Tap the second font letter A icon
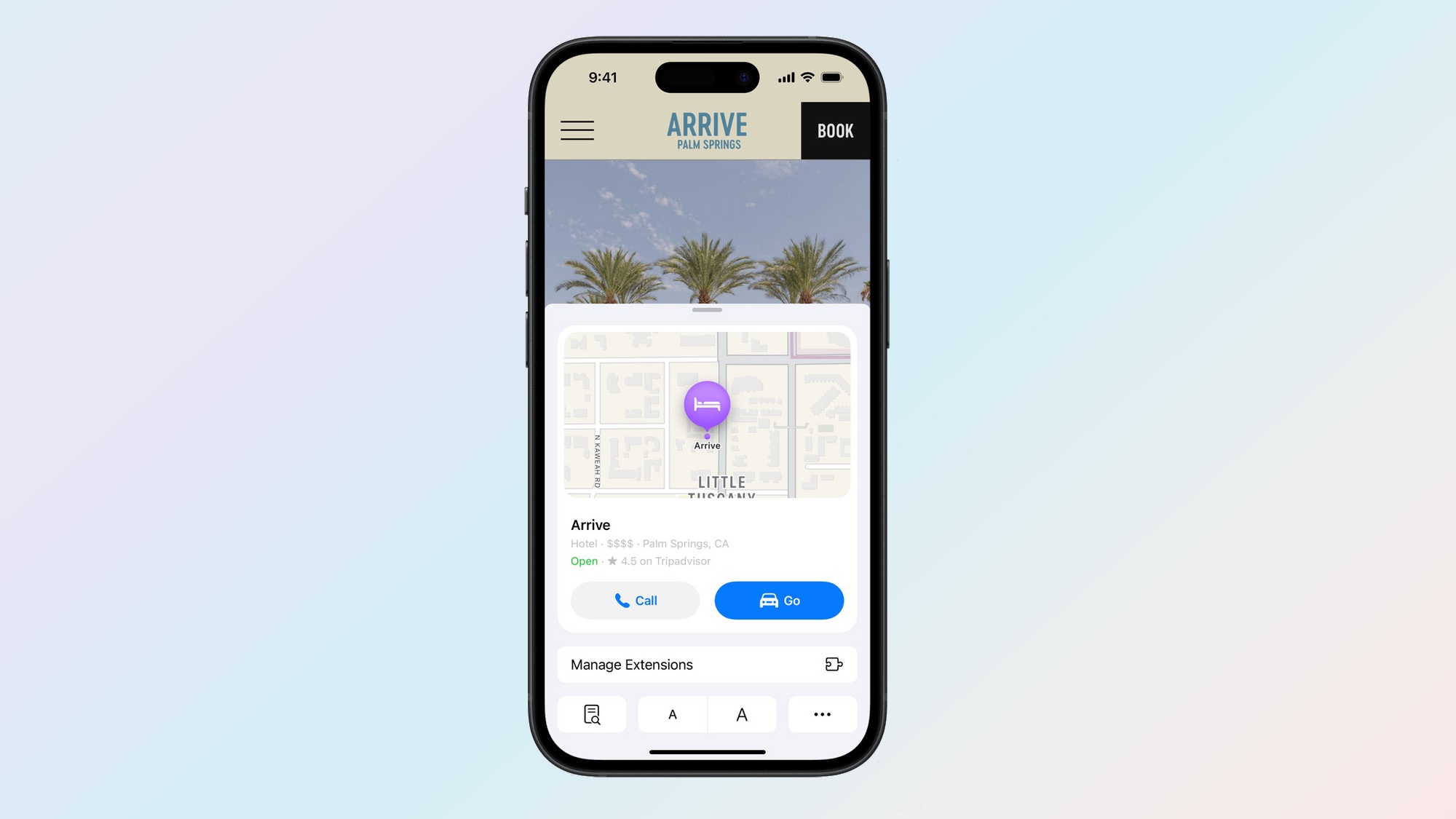1456x819 pixels. coord(742,714)
